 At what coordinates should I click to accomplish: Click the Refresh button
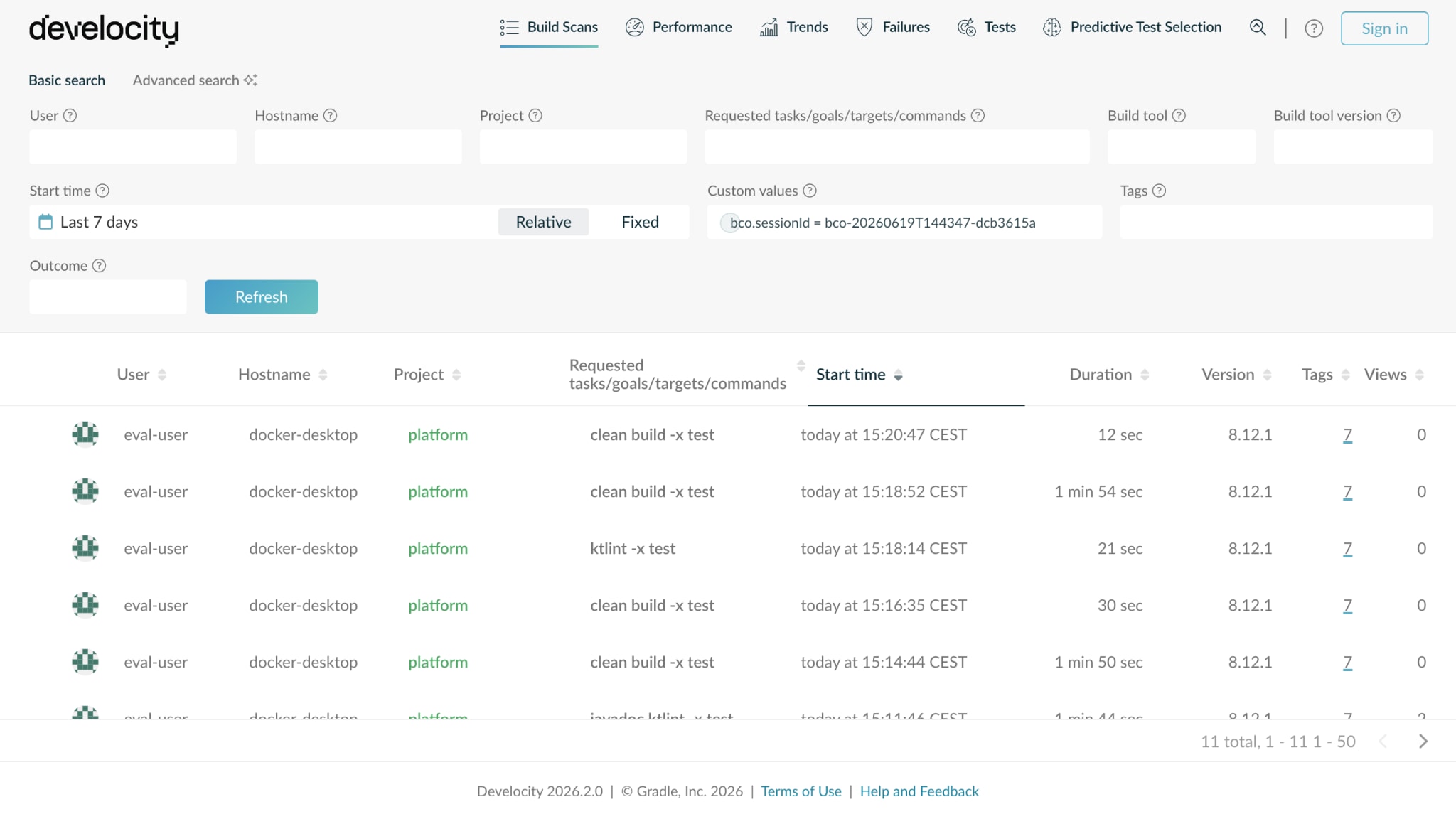click(x=262, y=296)
